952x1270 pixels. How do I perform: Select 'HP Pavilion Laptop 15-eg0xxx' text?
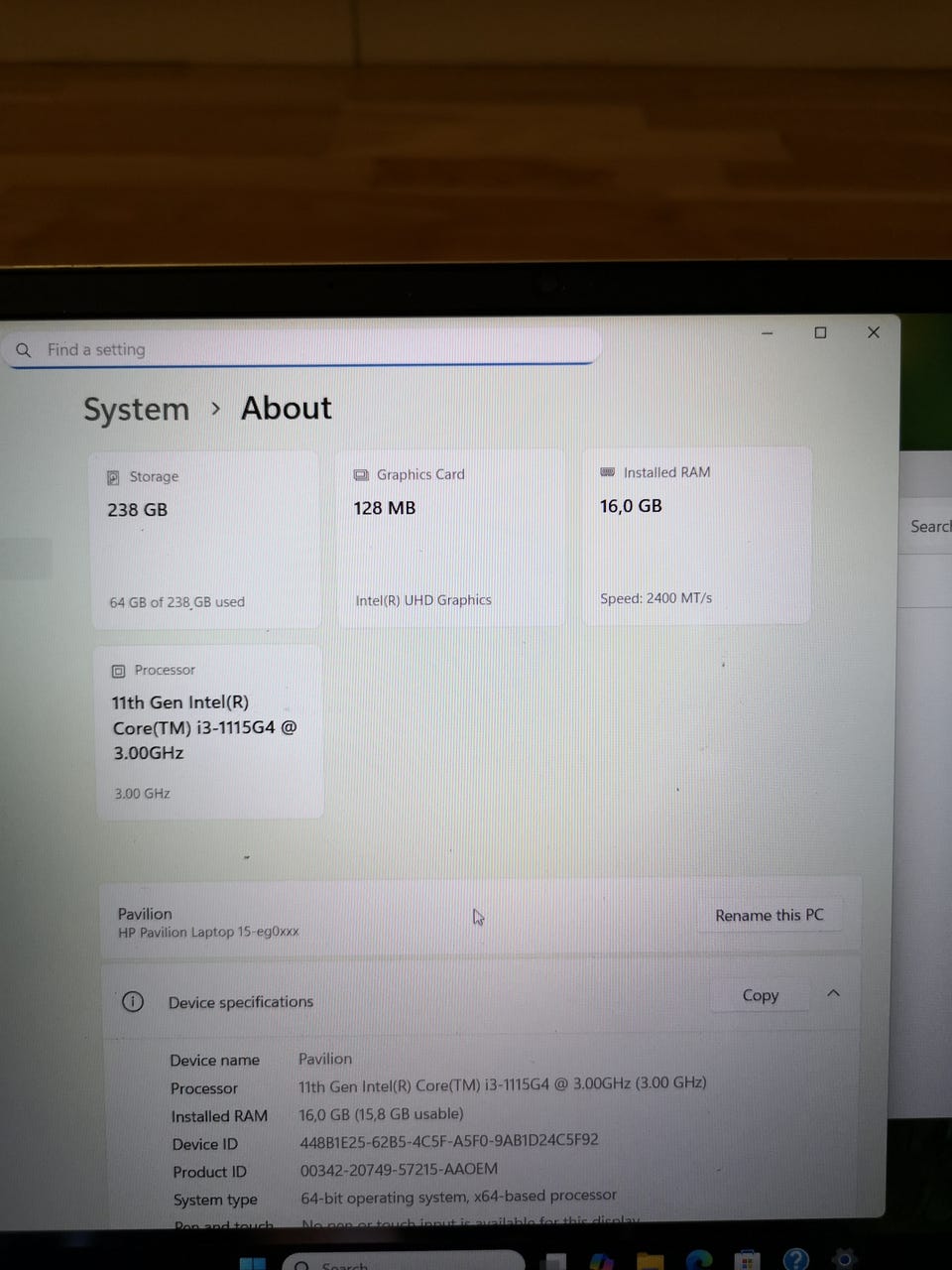(208, 933)
